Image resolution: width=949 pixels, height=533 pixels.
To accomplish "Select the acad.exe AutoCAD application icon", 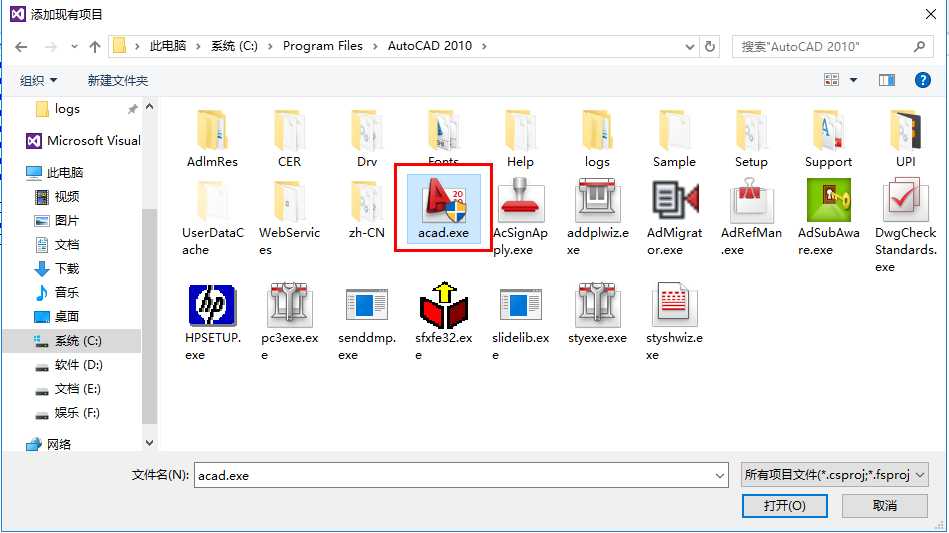I will point(444,200).
